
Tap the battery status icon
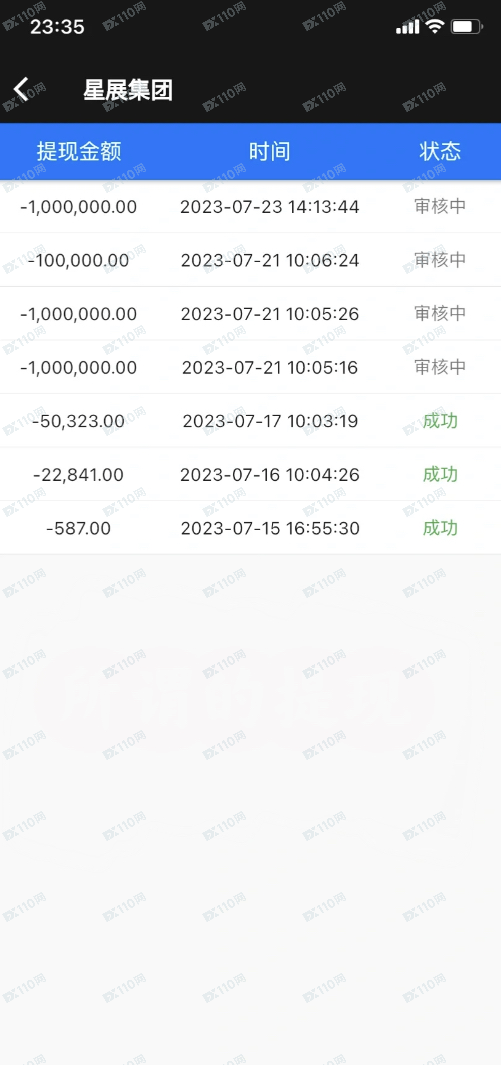coord(467,27)
